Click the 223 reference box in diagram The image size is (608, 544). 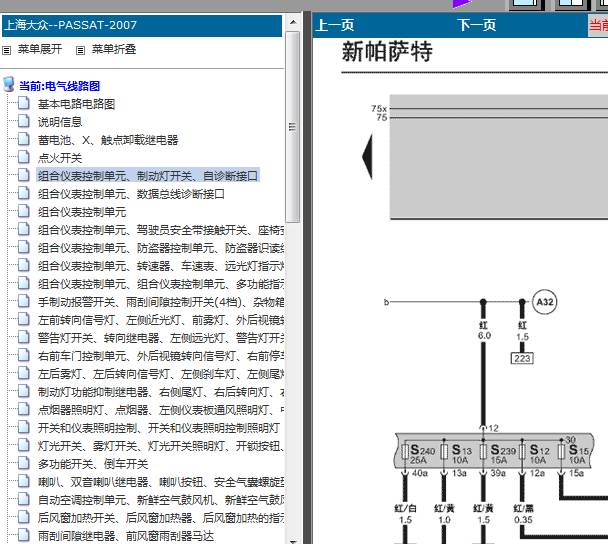click(522, 358)
